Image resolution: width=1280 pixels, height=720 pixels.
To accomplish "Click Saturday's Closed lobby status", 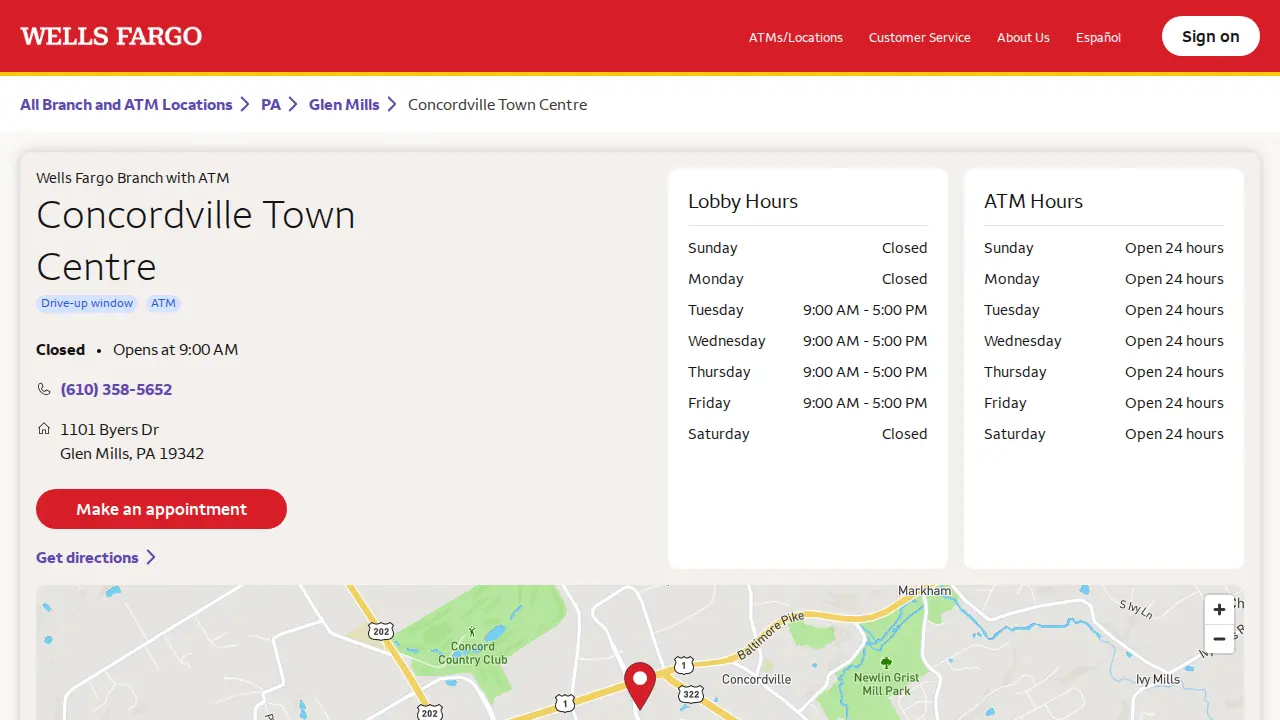I will click(905, 434).
